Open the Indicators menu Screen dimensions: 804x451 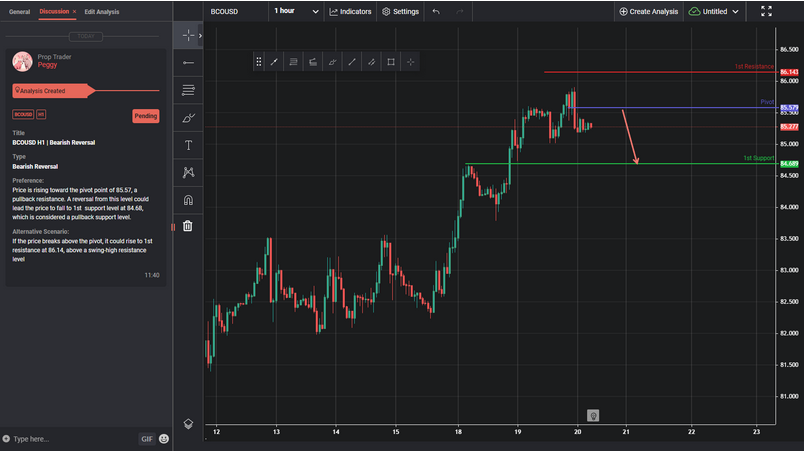click(350, 11)
